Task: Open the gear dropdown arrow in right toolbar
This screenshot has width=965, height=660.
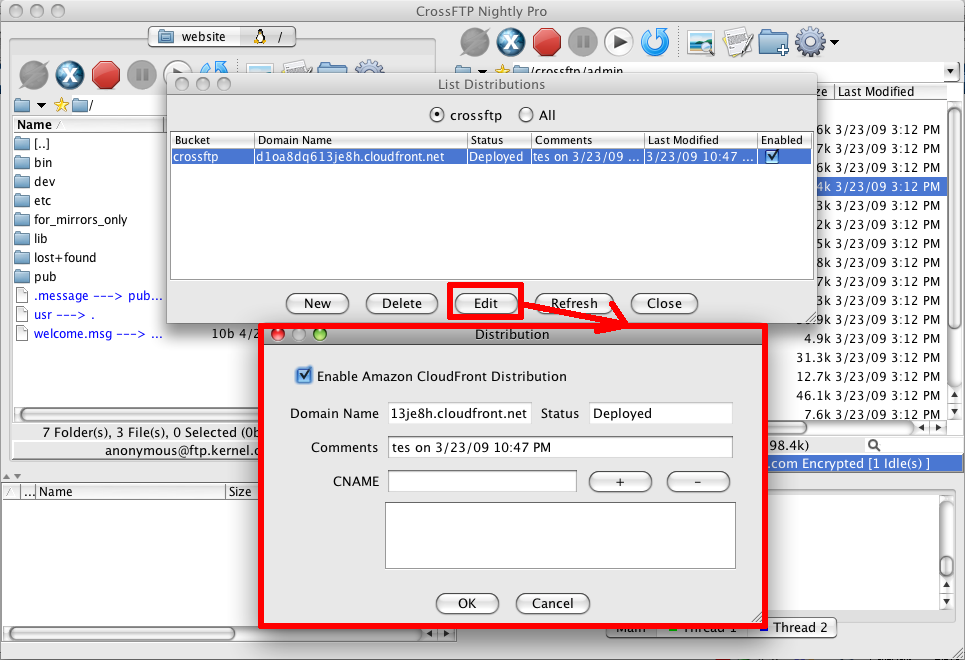Action: tap(834, 42)
